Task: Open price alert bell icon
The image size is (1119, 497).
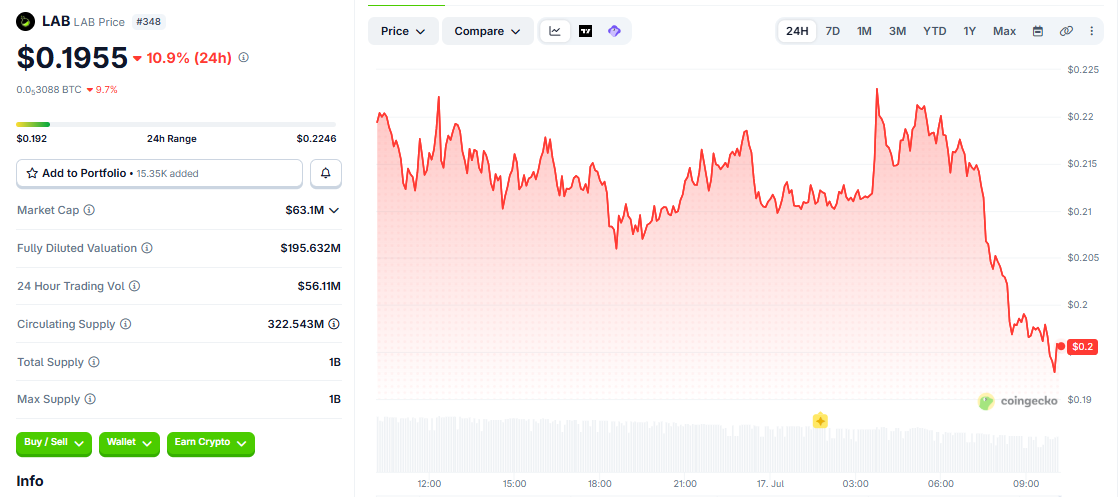Action: click(326, 174)
